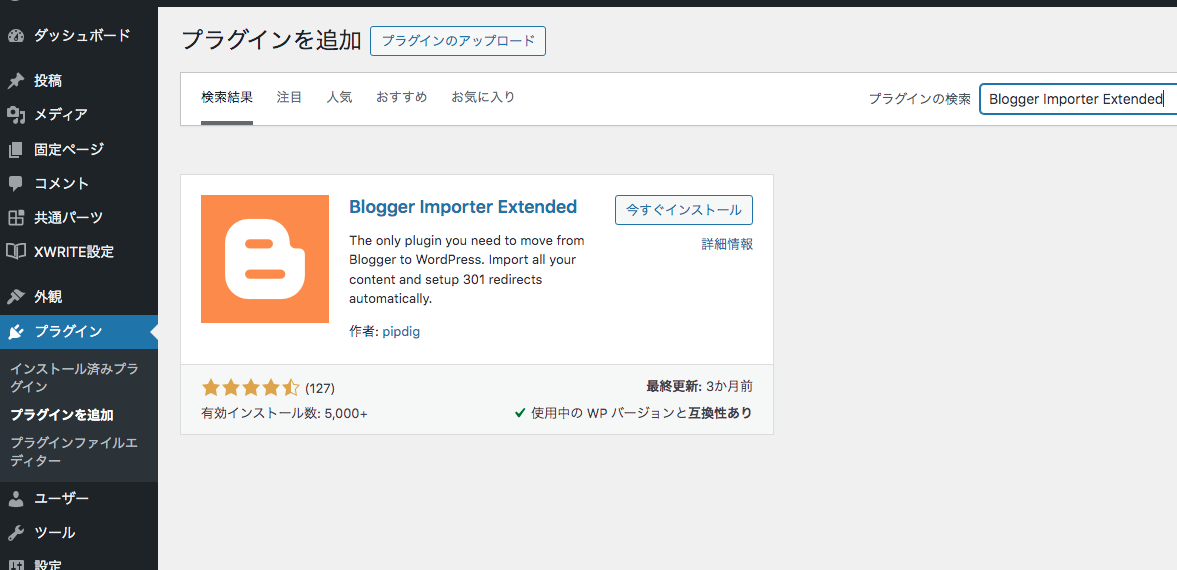The image size is (1177, 570).
Task: Switch to the おすすめ tab
Action: (x=402, y=97)
